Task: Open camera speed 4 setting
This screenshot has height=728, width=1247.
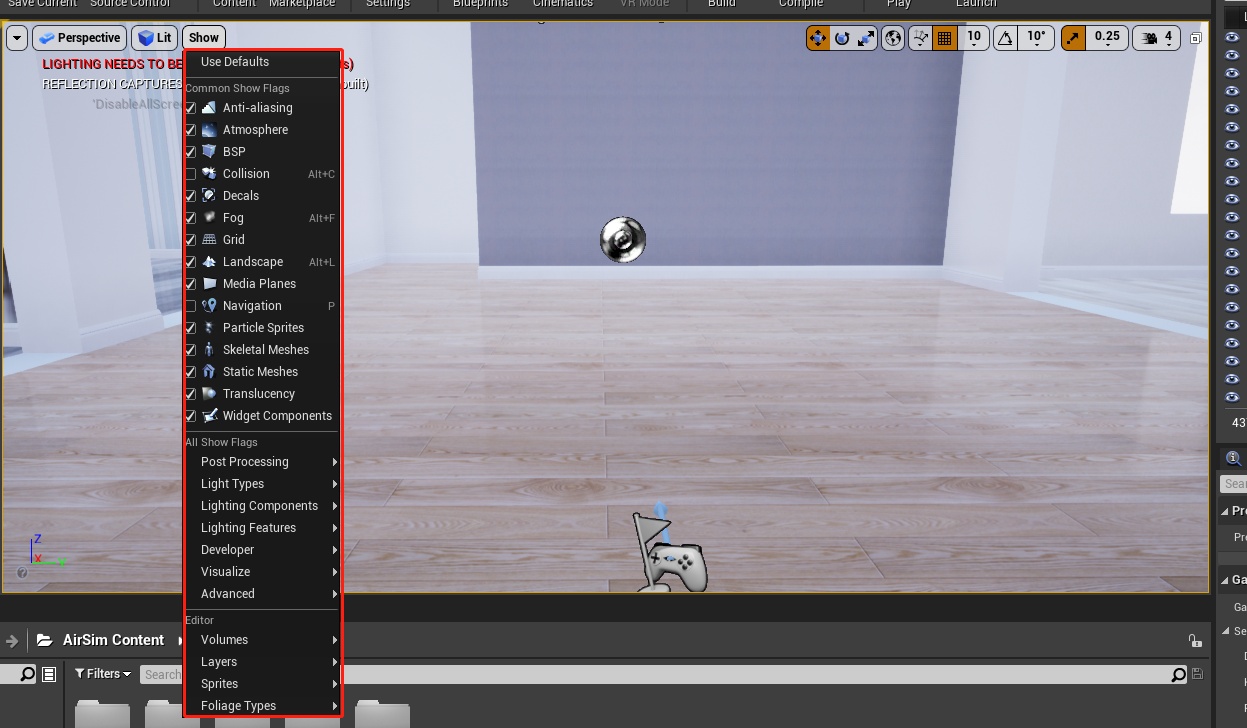Action: click(x=1158, y=38)
